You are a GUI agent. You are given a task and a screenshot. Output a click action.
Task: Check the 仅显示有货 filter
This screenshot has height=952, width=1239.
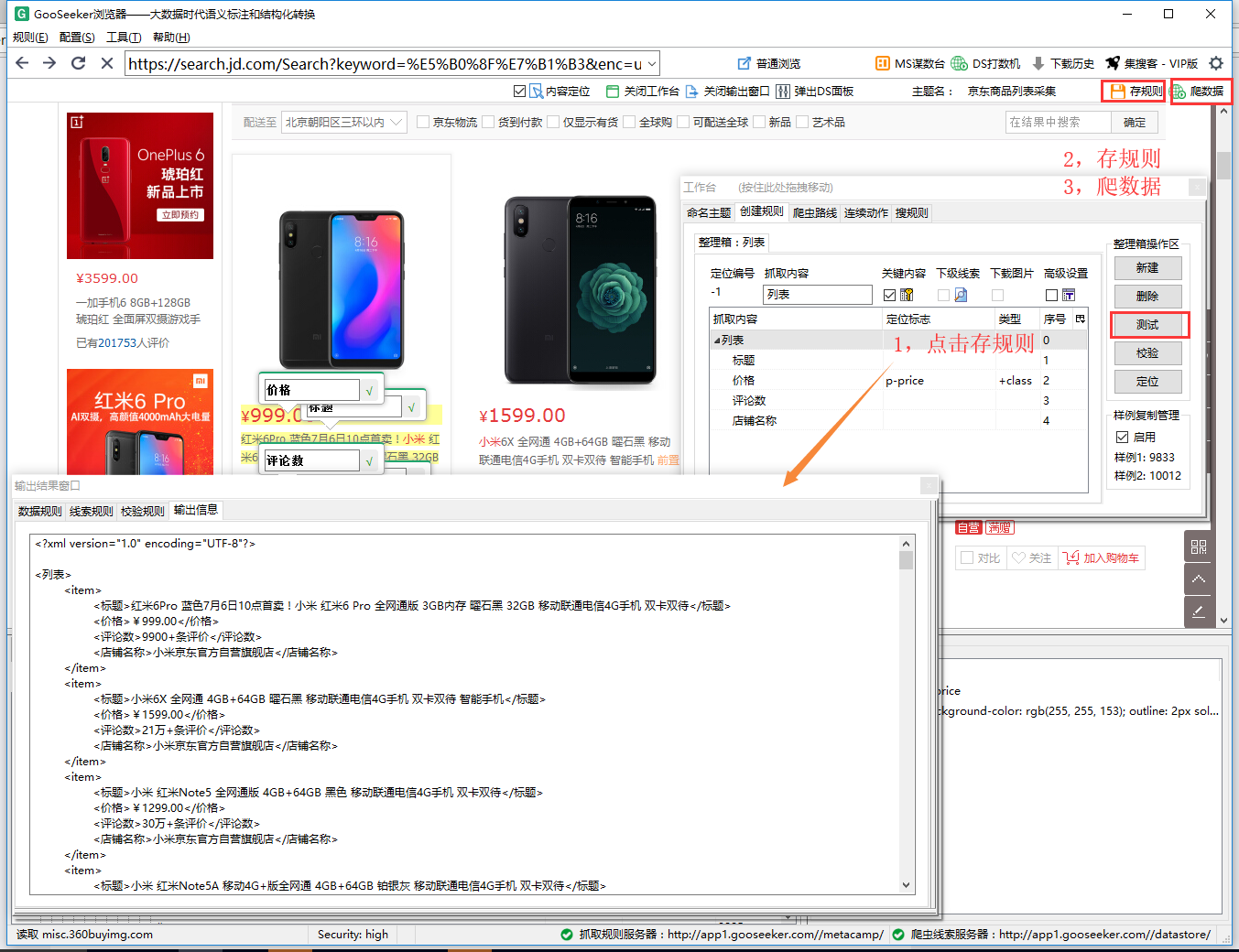click(553, 122)
